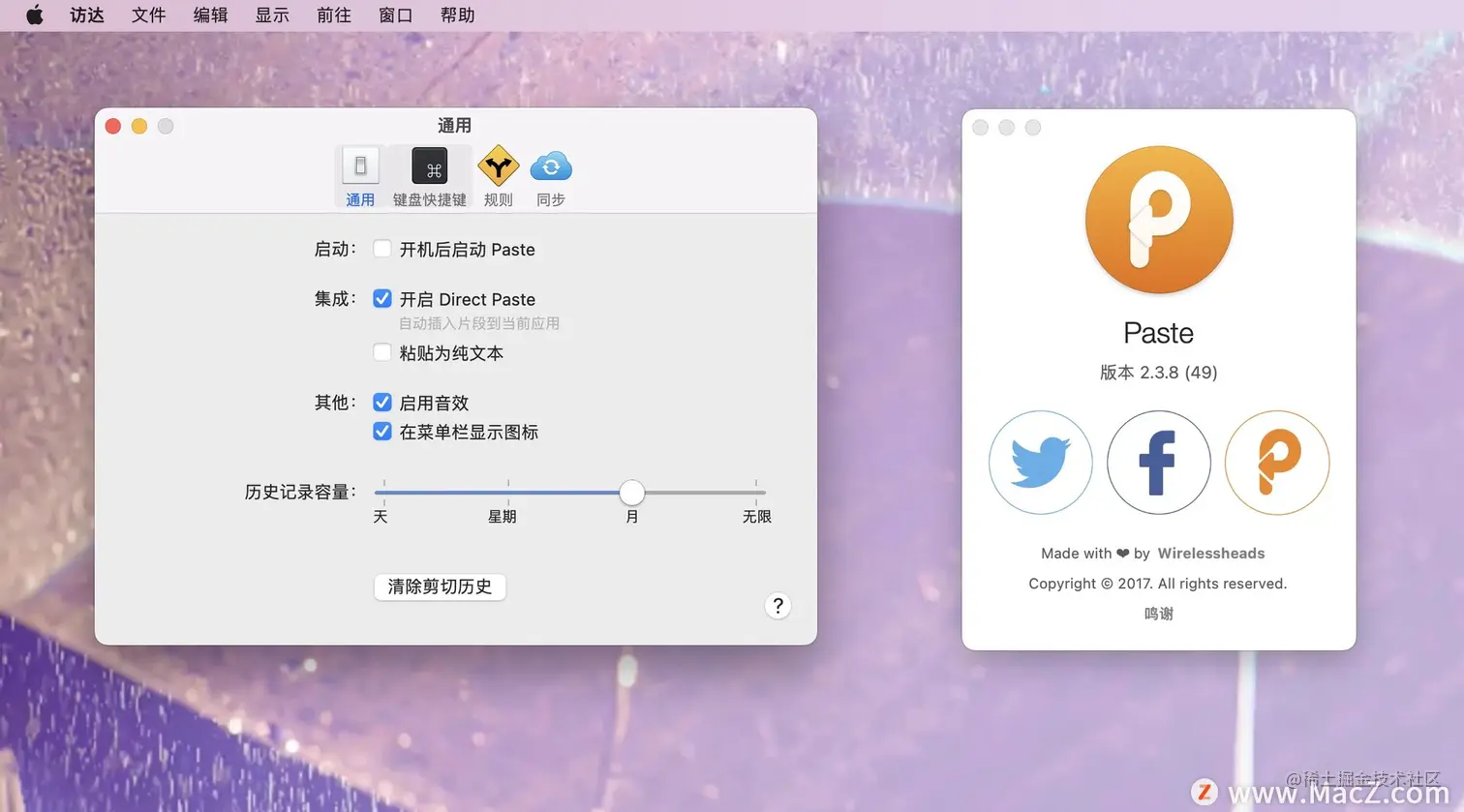Switch to the 键盘快捷键 keyboard shortcuts tab

point(429,177)
